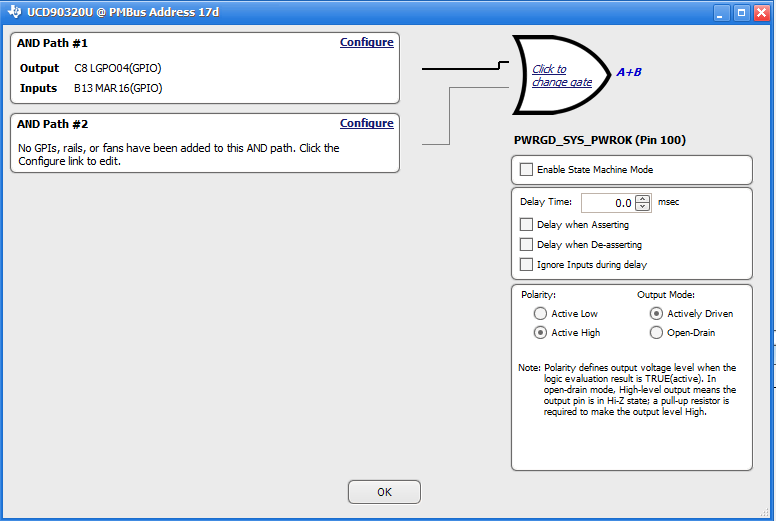
Task: Click the TI logo in title bar
Action: (14, 11)
